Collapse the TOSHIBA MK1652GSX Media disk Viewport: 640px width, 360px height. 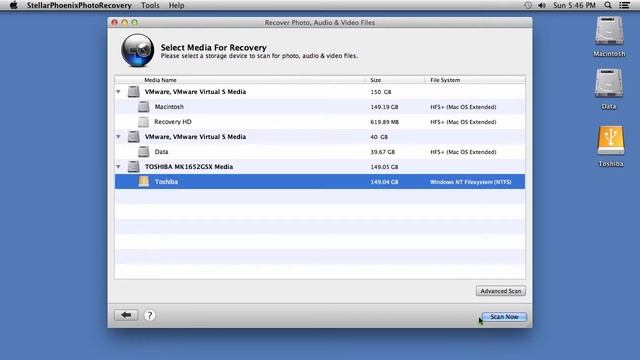click(118, 167)
